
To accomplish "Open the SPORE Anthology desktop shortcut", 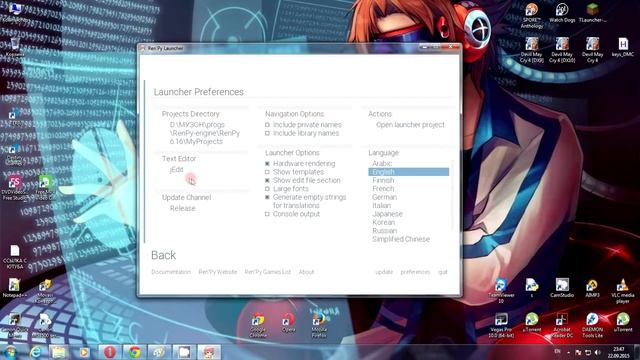I will coord(531,15).
